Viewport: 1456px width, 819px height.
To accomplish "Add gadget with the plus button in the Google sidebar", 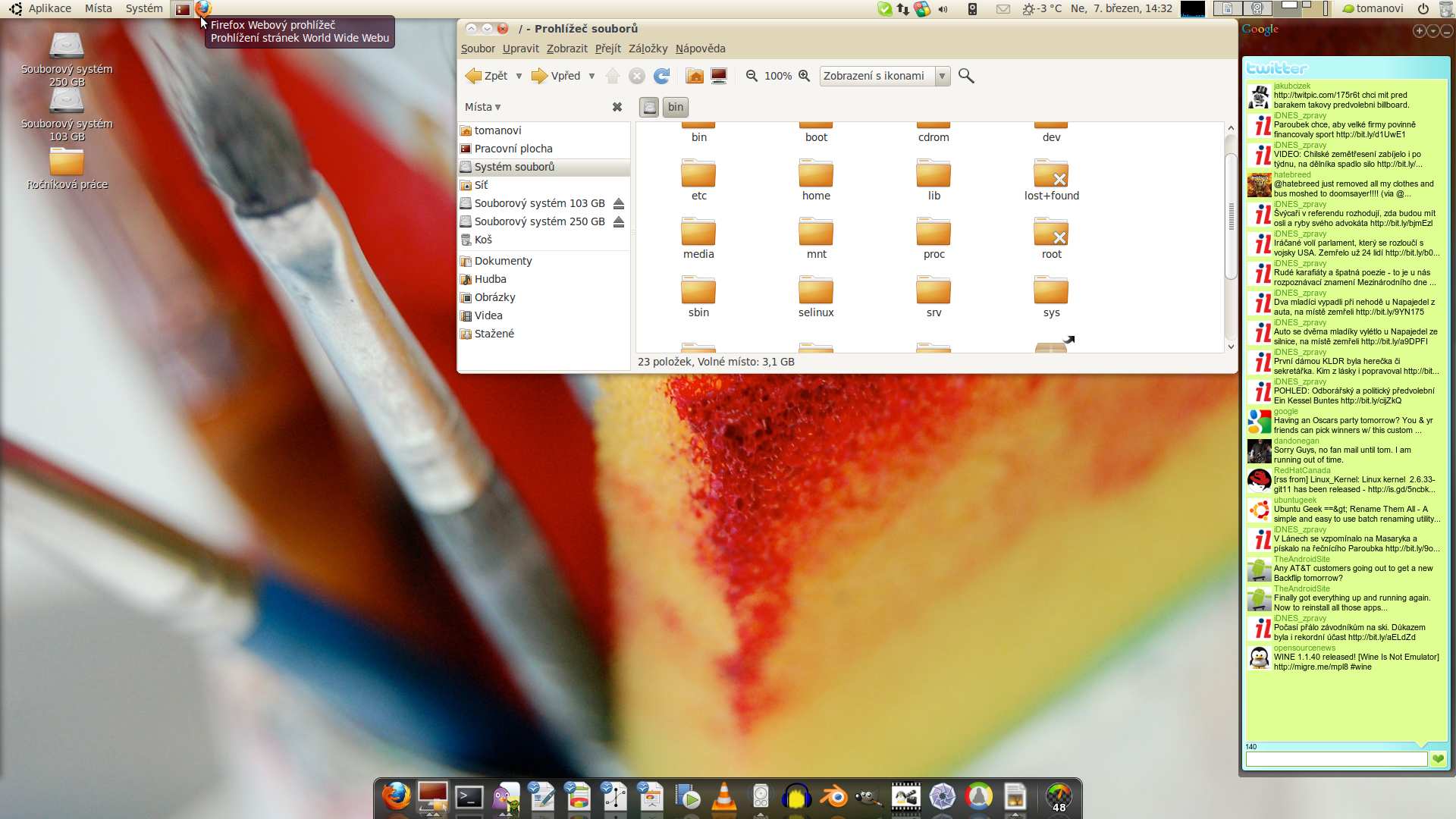I will tap(1420, 31).
